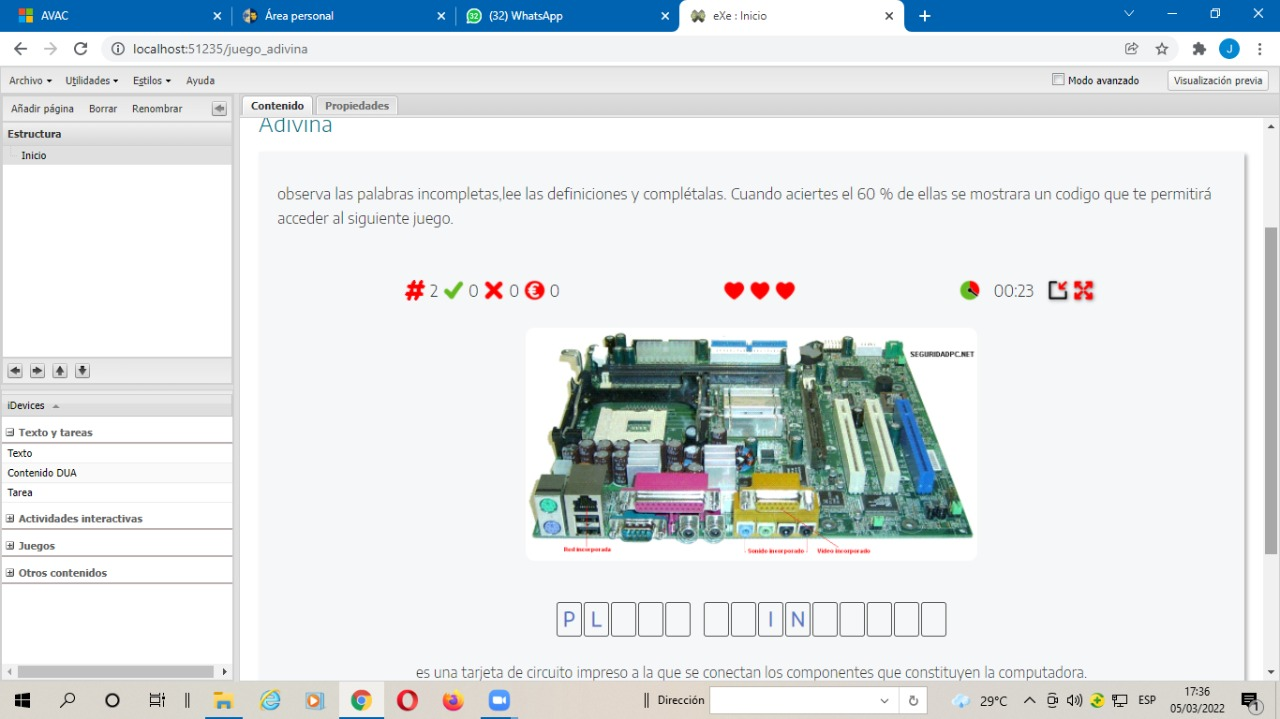Viewport: 1280px width, 719px height.
Task: Click the letter box containing N
Action: [798, 620]
